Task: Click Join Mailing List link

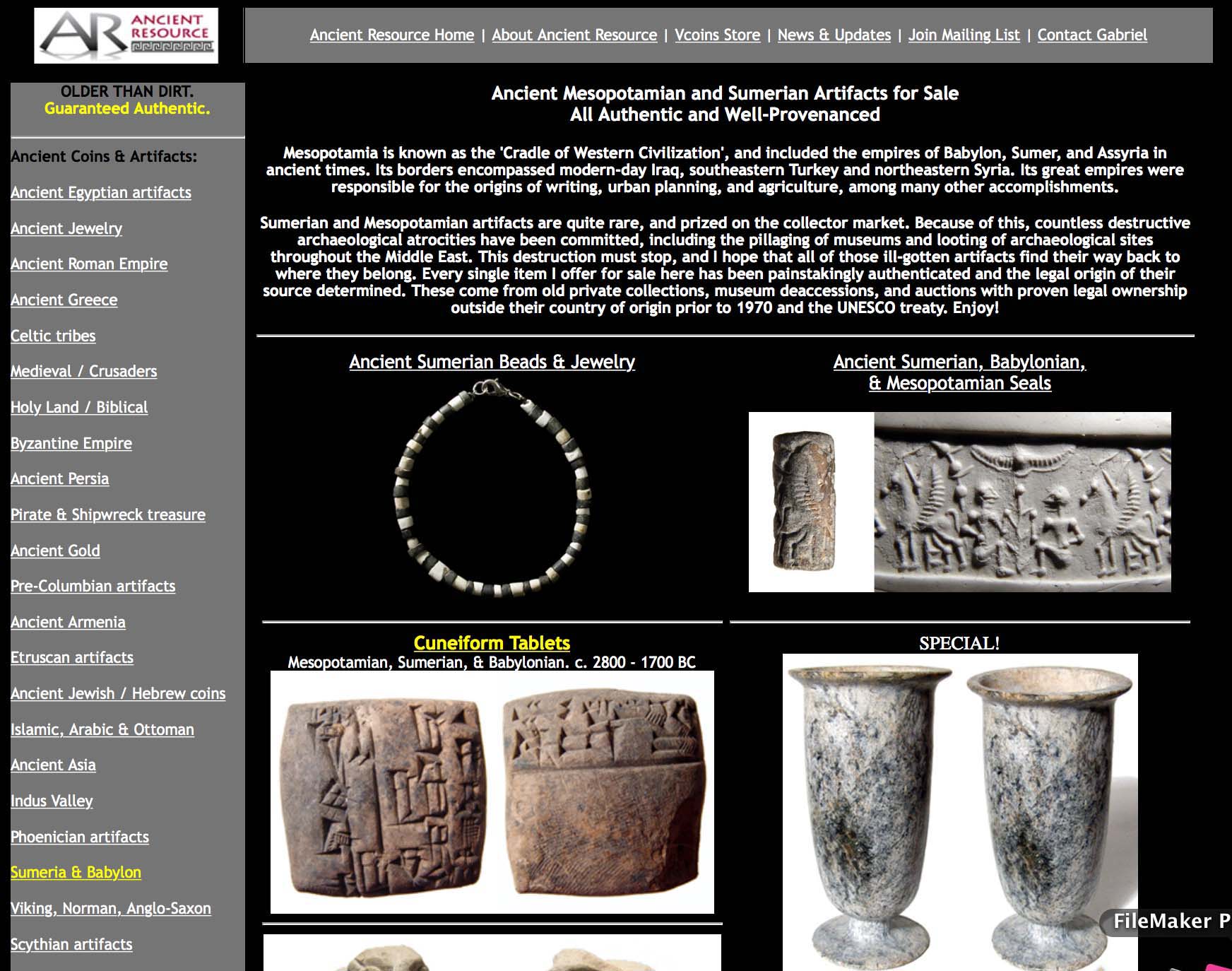Action: 964,35
